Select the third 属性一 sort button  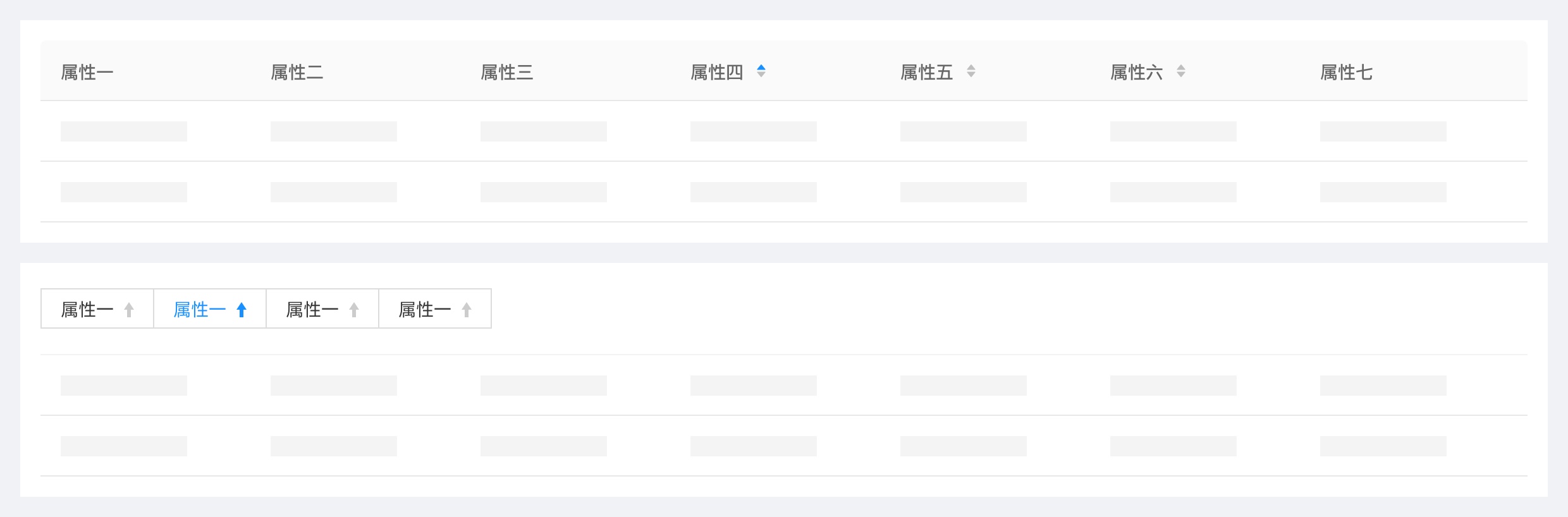322,308
